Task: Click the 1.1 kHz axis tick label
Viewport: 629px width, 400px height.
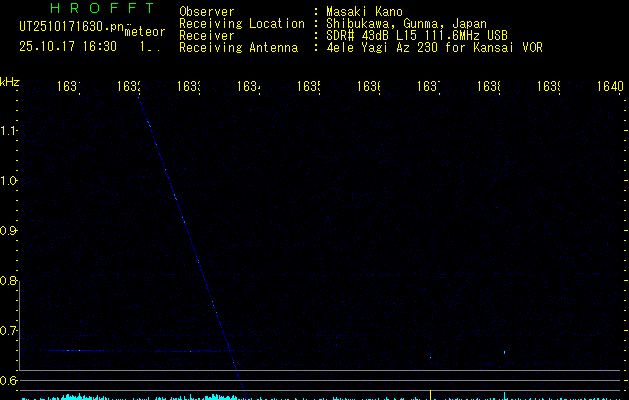Action: tap(8, 131)
